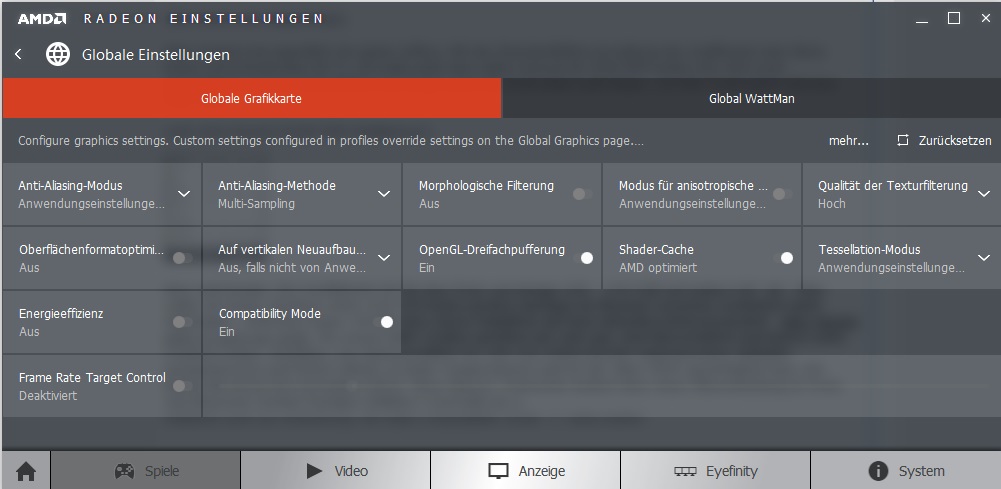Open Auf vertikalen Neuaufbau dropdown
The image size is (1001, 489).
384,258
